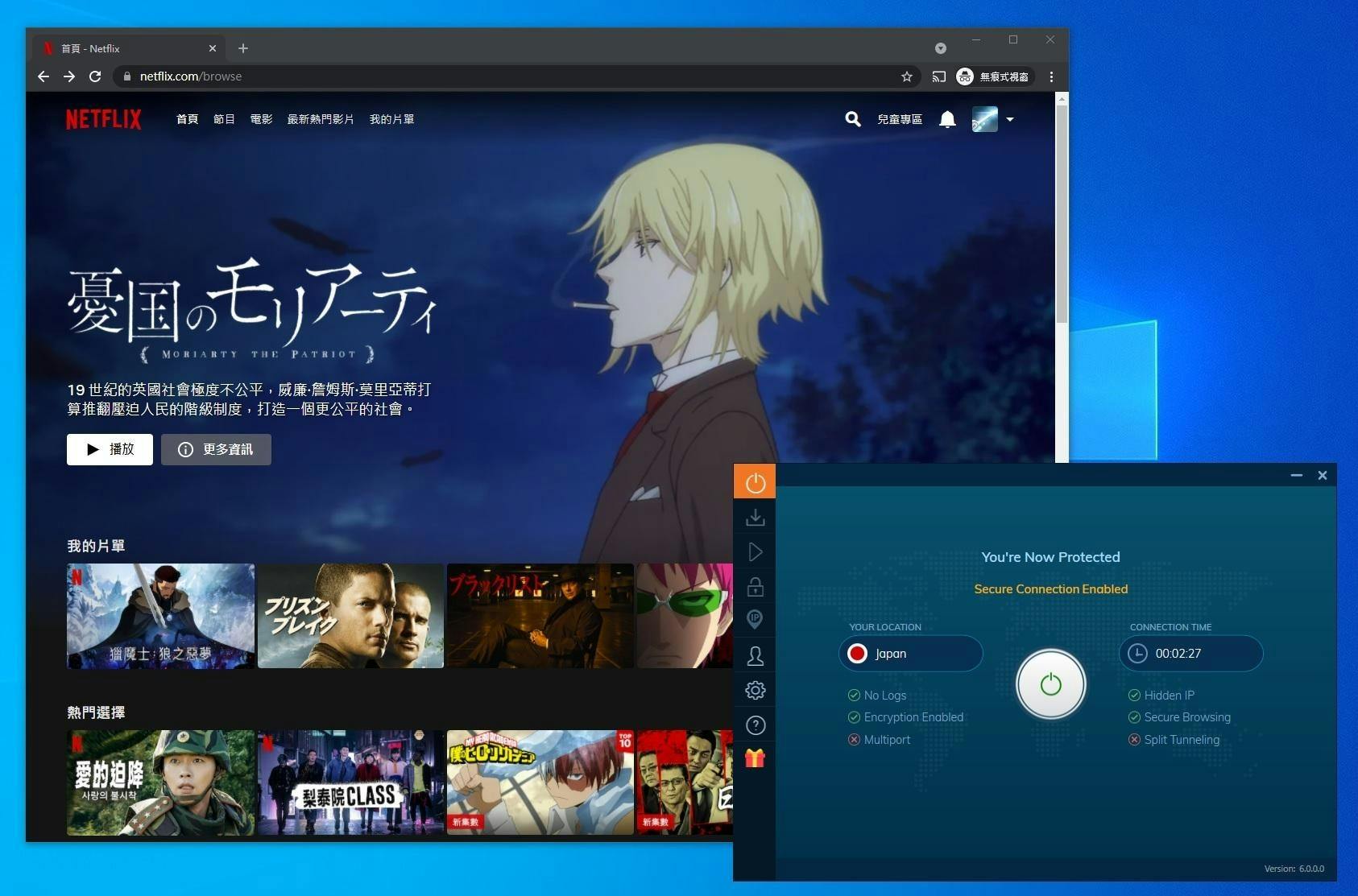
Task: Click the VPN power icon in sidebar
Action: (x=755, y=481)
